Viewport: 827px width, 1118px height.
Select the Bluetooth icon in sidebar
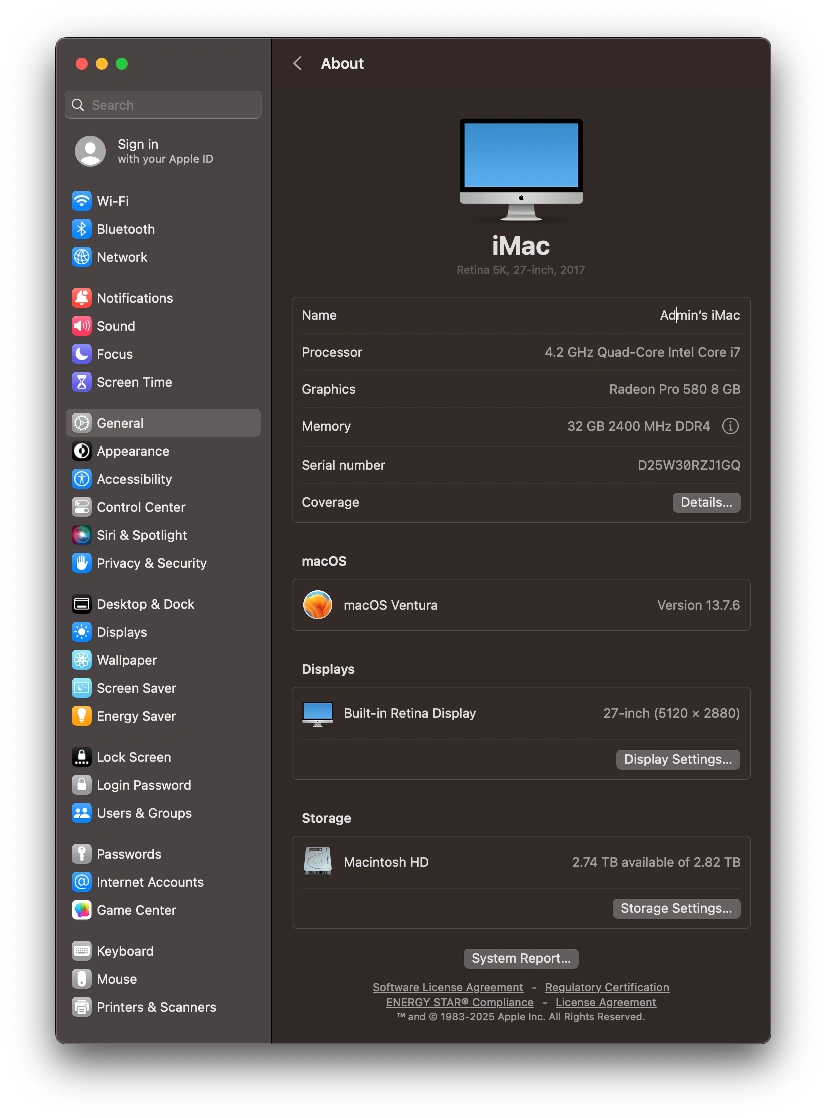(82, 229)
